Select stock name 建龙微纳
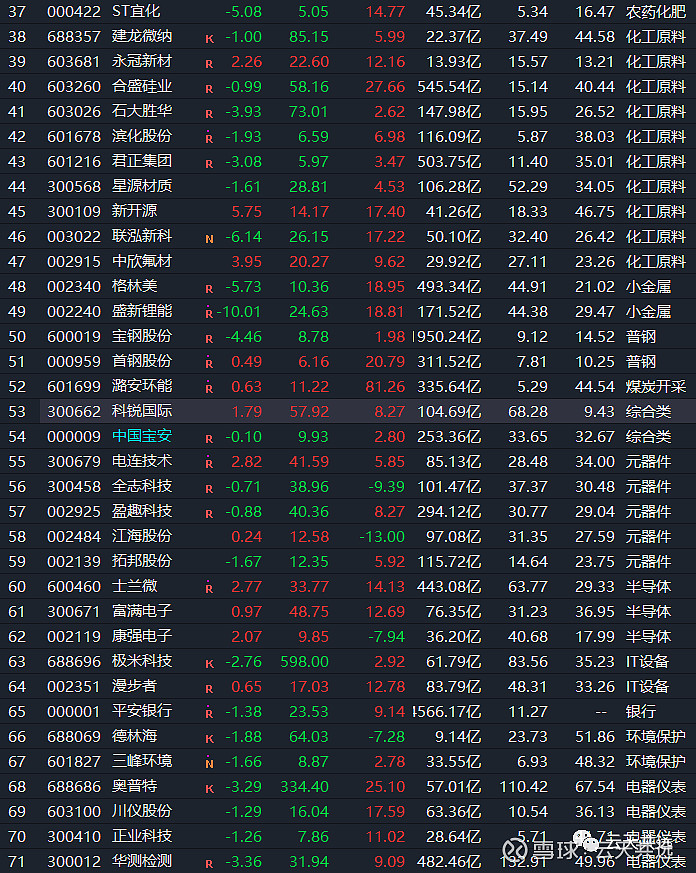This screenshot has width=696, height=873. (142, 36)
